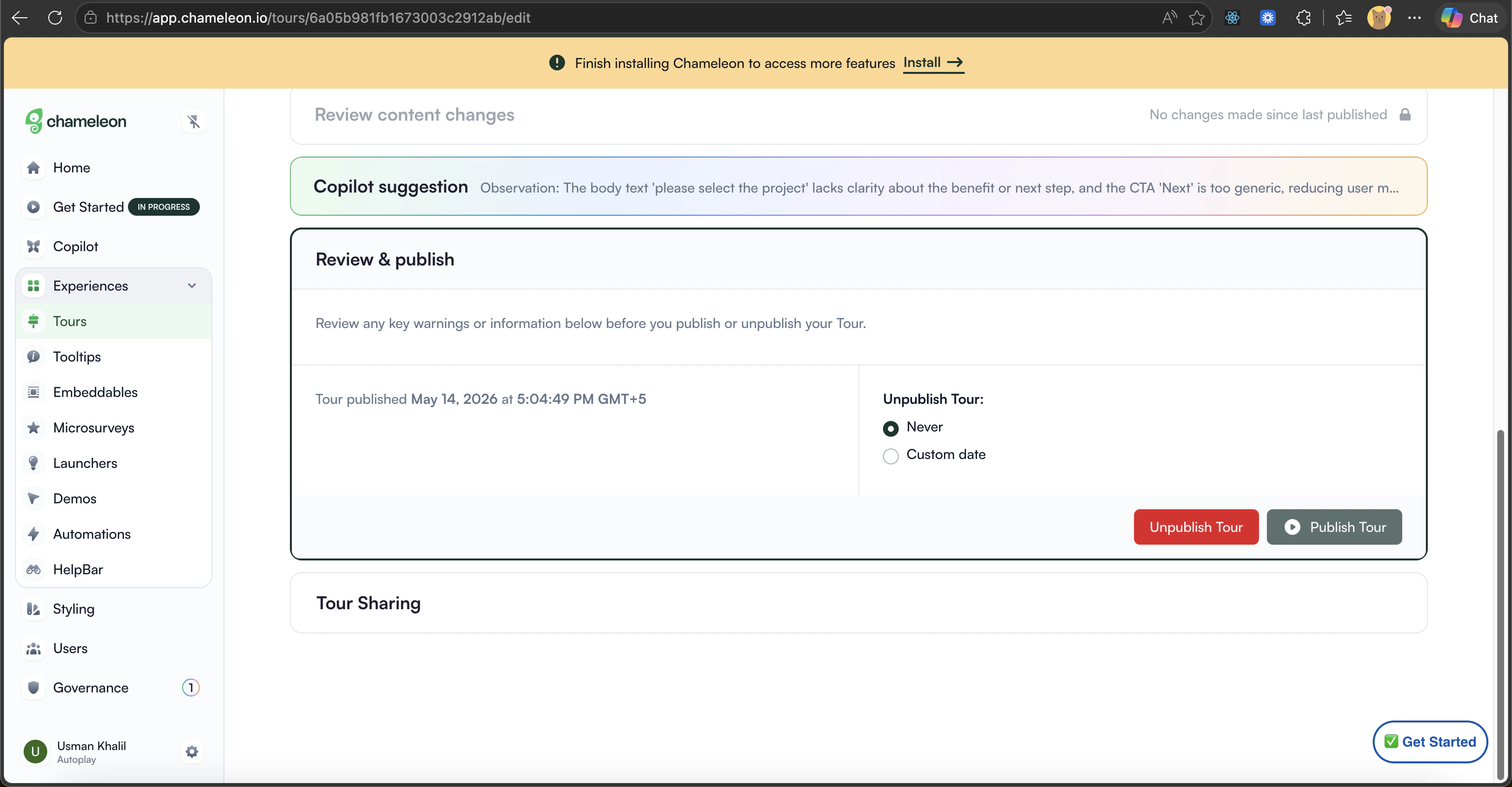Screen dimensions: 1512x787
Task: Expand the Review content changes section
Action: [858, 115]
